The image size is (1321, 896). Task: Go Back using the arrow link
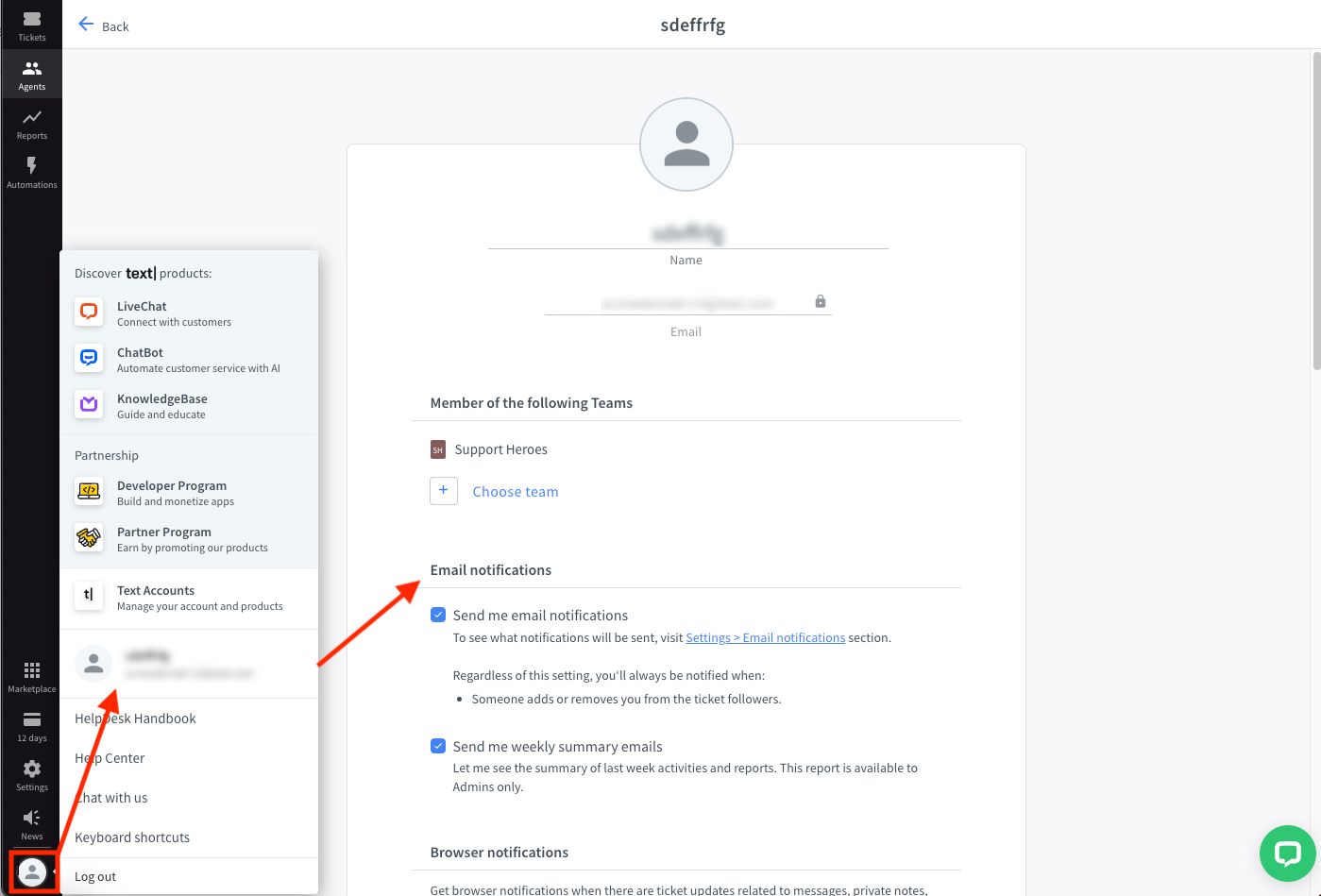click(103, 25)
